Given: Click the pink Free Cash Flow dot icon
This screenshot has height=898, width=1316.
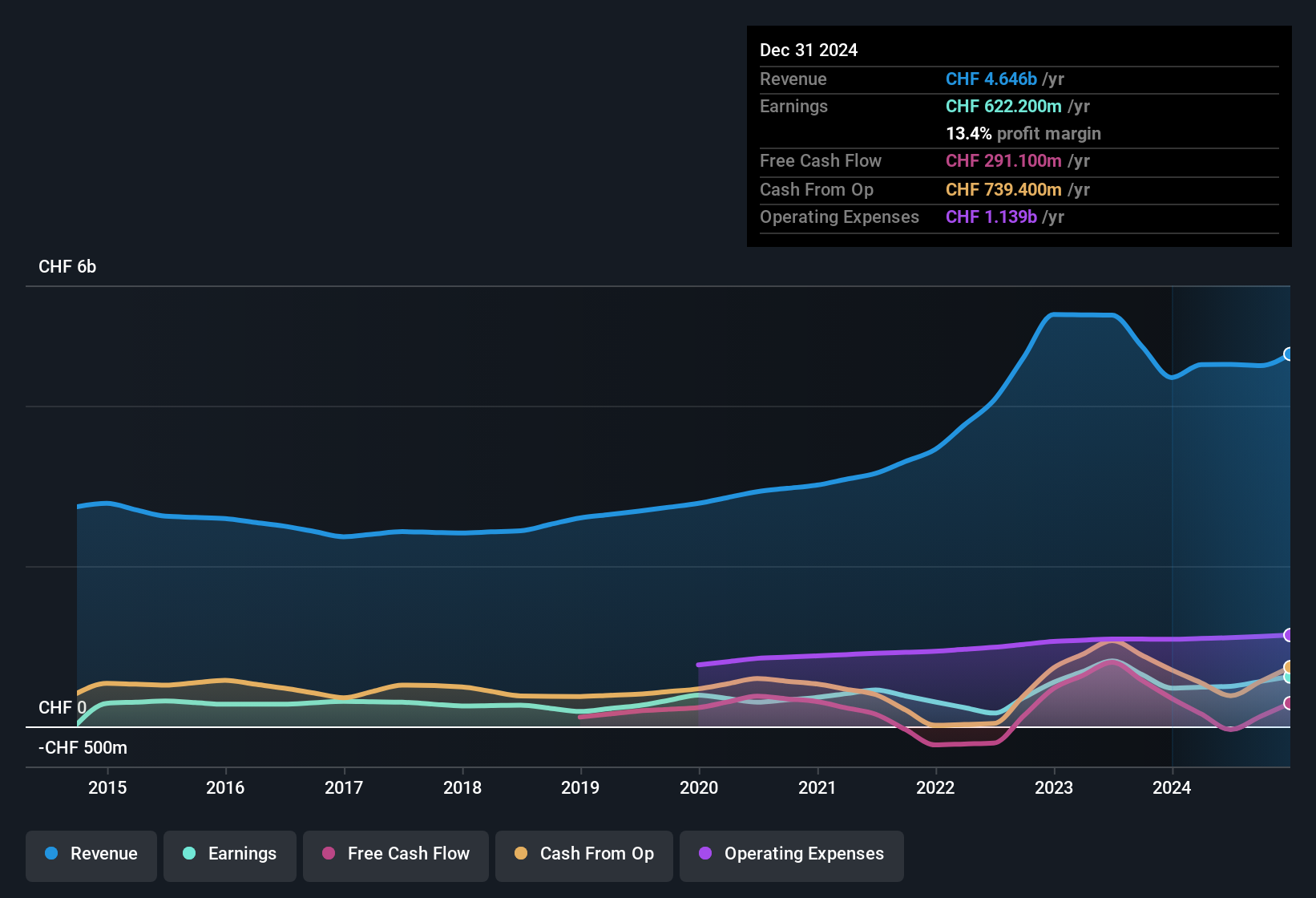Looking at the screenshot, I should (328, 854).
